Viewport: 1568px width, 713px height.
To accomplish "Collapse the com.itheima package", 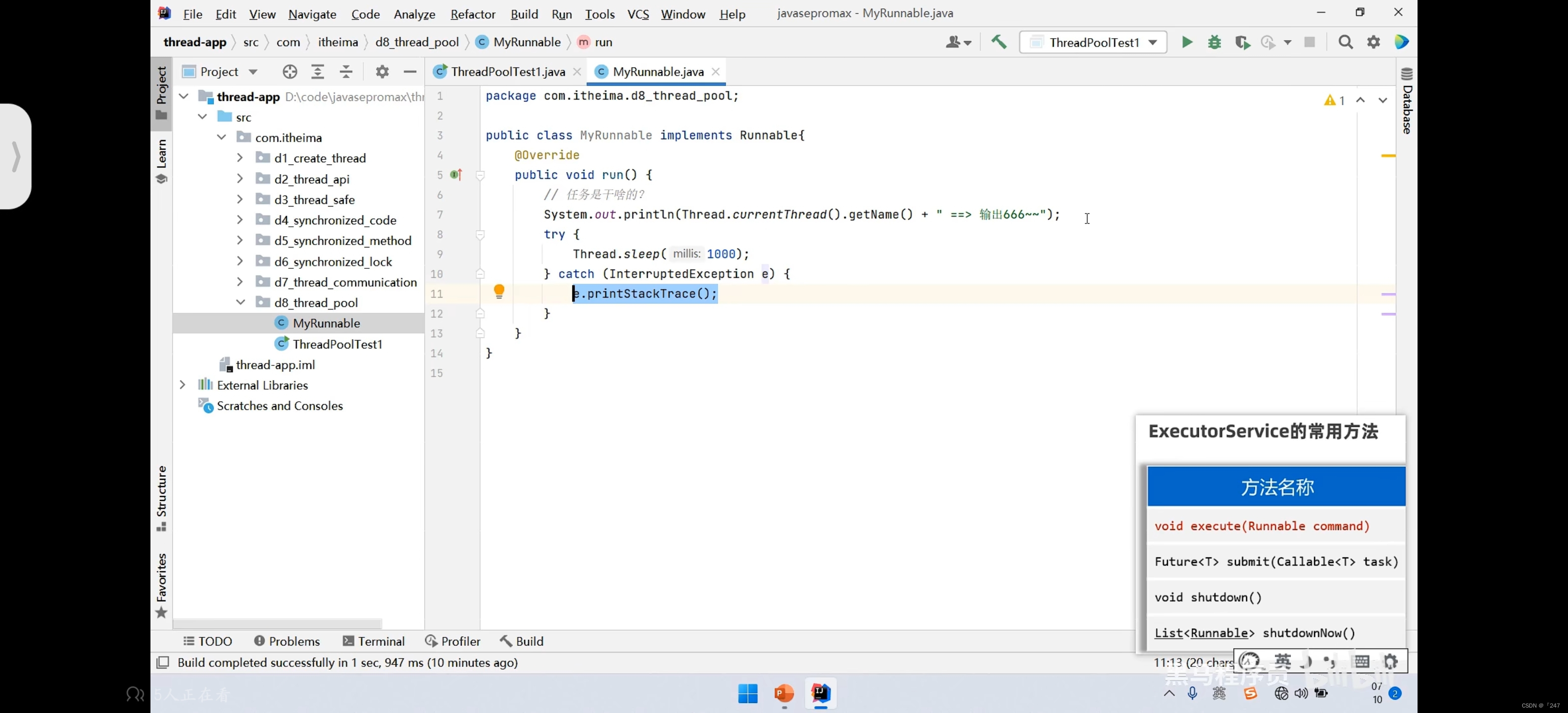I will 222,137.
